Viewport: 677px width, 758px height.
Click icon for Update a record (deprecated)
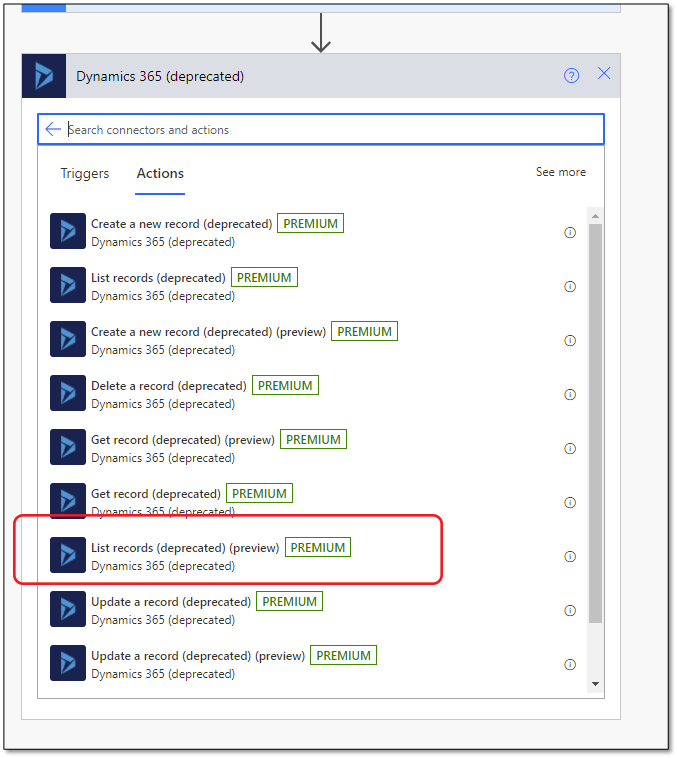pos(68,609)
